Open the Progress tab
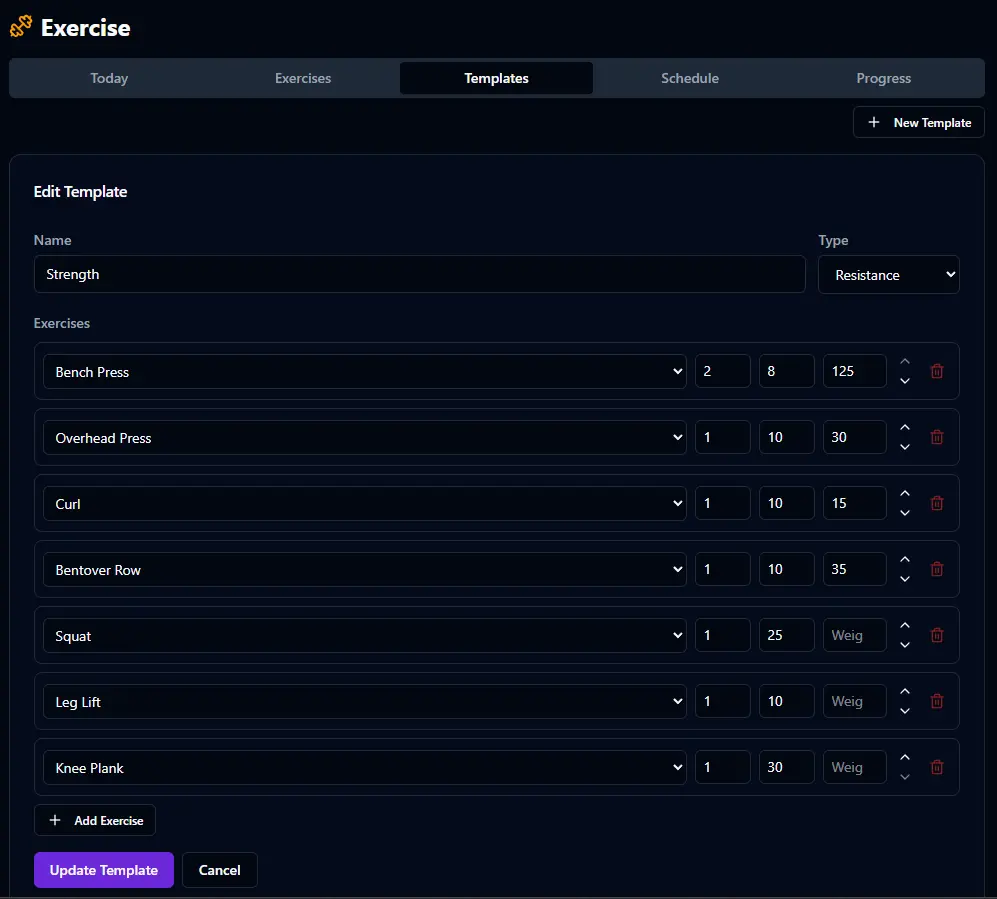The height and width of the screenshot is (899, 997). click(x=883, y=78)
